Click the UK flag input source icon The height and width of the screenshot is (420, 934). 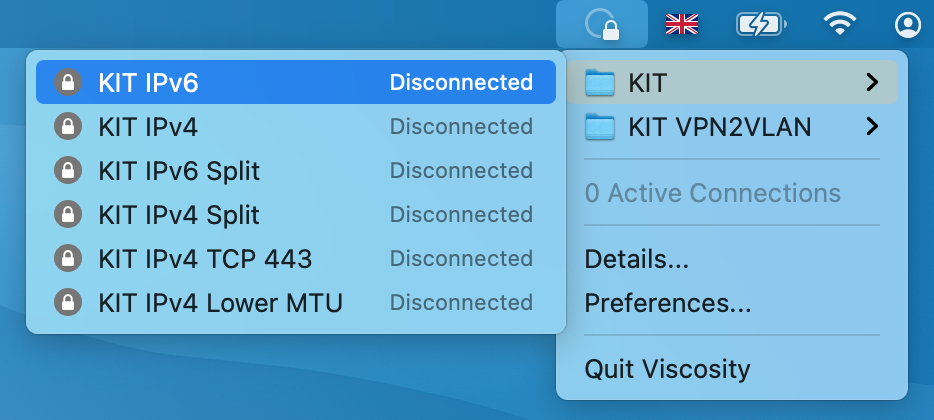(x=682, y=24)
